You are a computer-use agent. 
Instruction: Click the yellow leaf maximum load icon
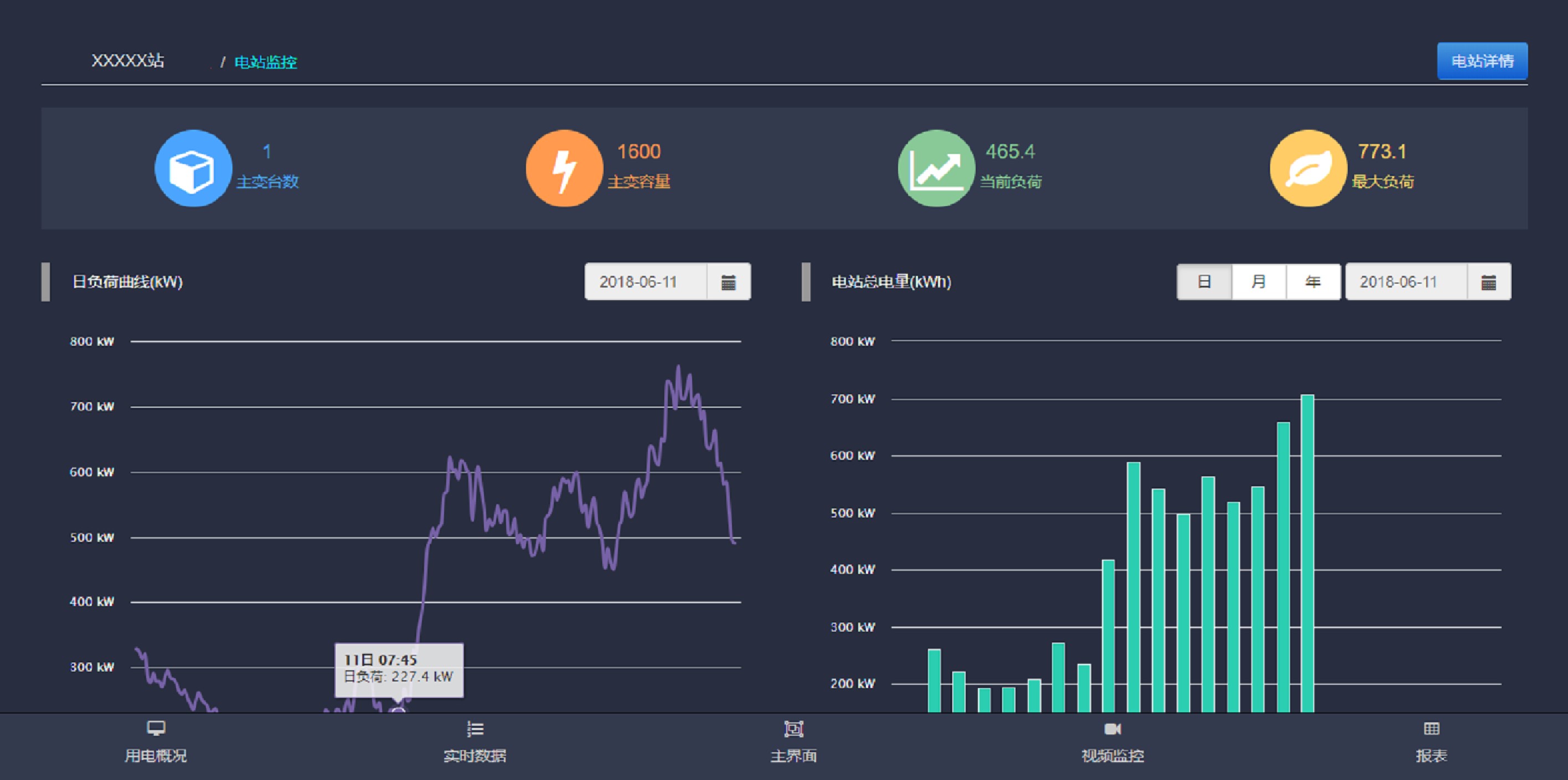pos(1308,168)
